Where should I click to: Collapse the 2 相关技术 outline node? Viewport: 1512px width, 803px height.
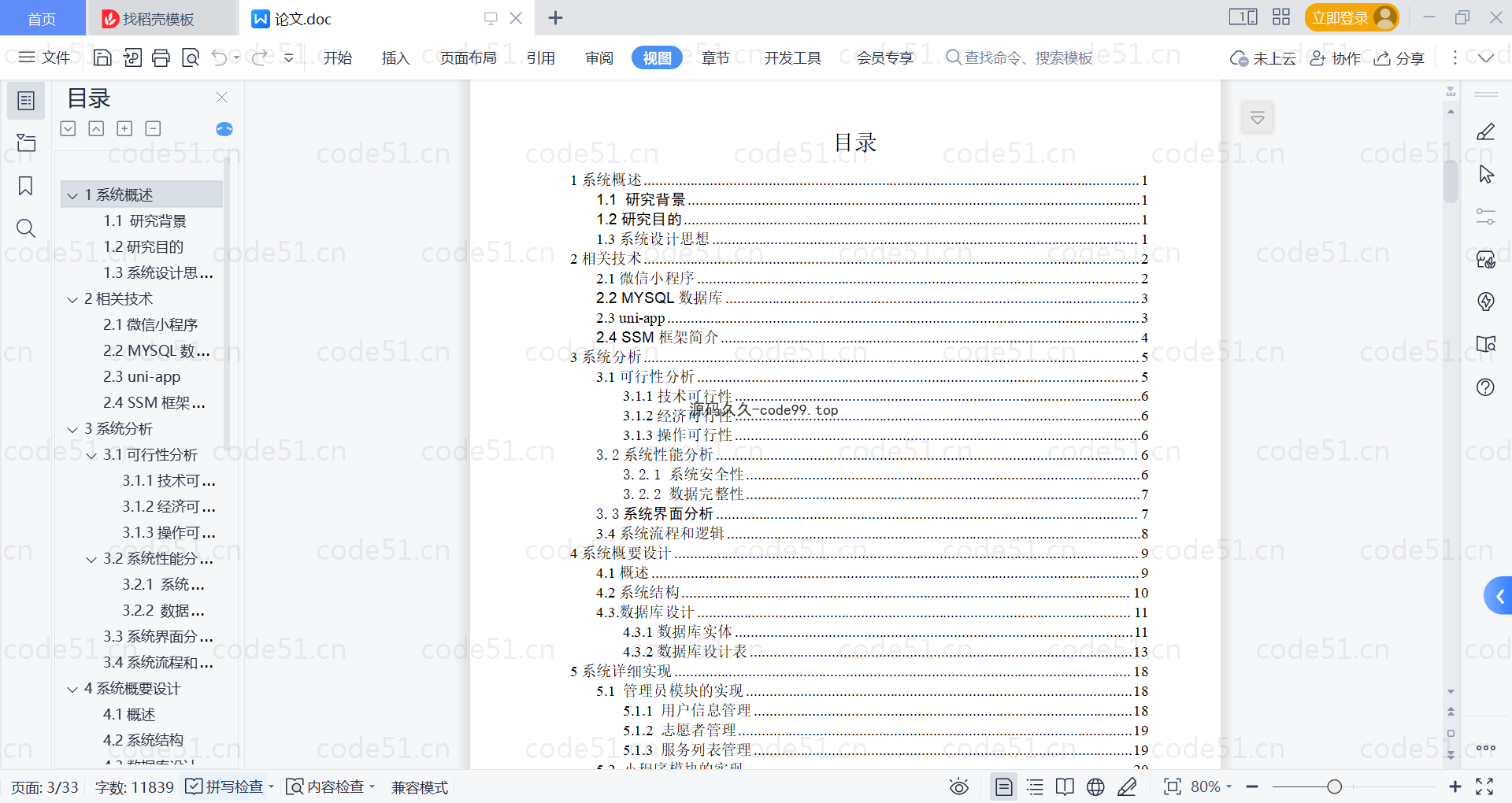[x=72, y=299]
